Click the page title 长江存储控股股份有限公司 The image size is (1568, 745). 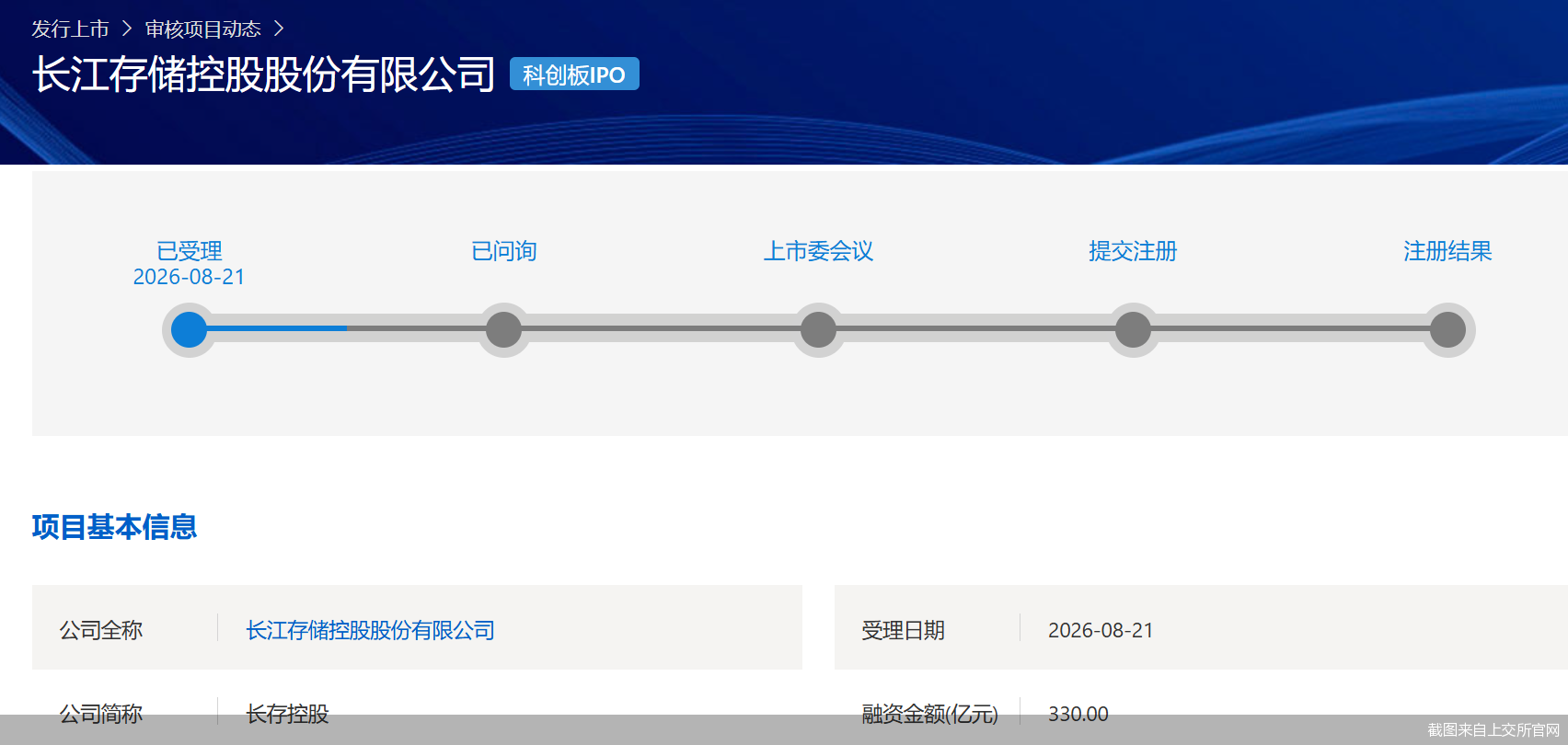[264, 74]
